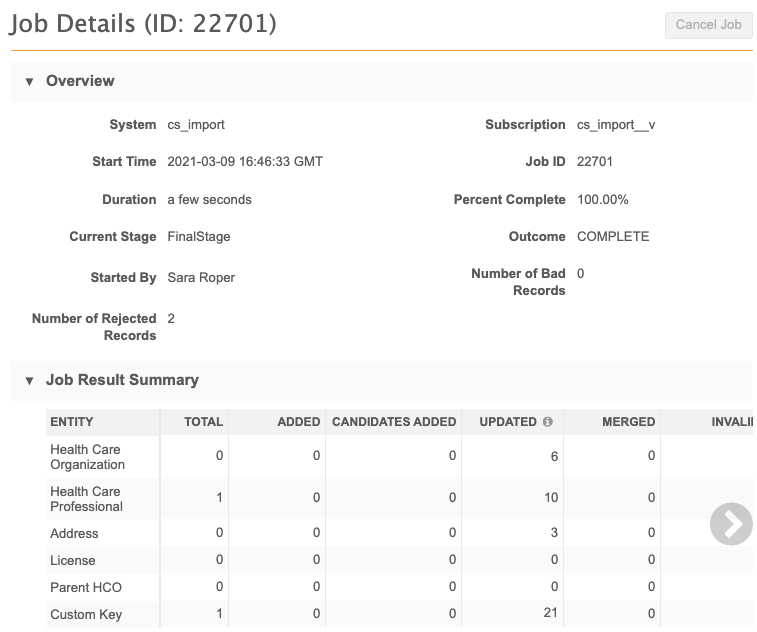
Task: Click the updated count 21 for Custom Key
Action: tap(550, 613)
